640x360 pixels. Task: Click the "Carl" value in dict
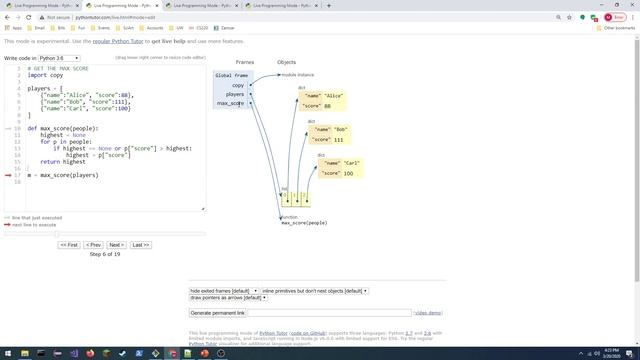click(351, 163)
